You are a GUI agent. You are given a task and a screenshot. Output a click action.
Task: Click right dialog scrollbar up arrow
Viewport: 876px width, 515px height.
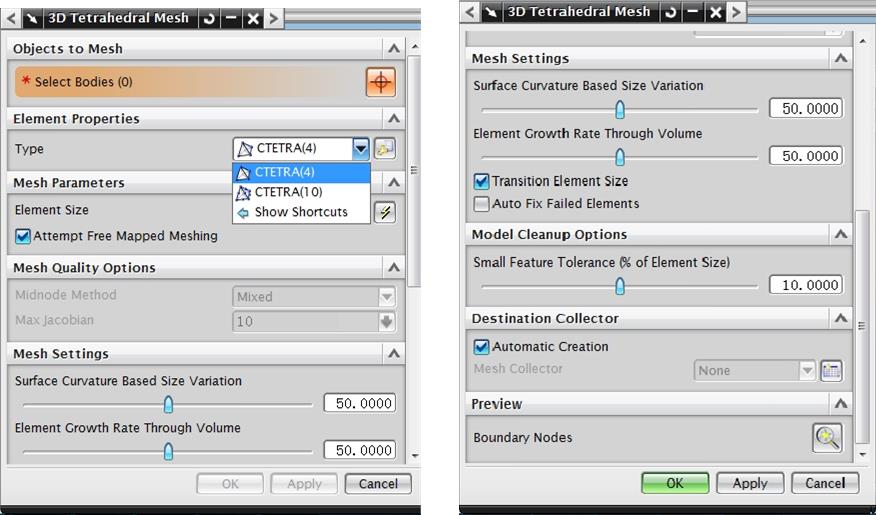click(x=864, y=40)
